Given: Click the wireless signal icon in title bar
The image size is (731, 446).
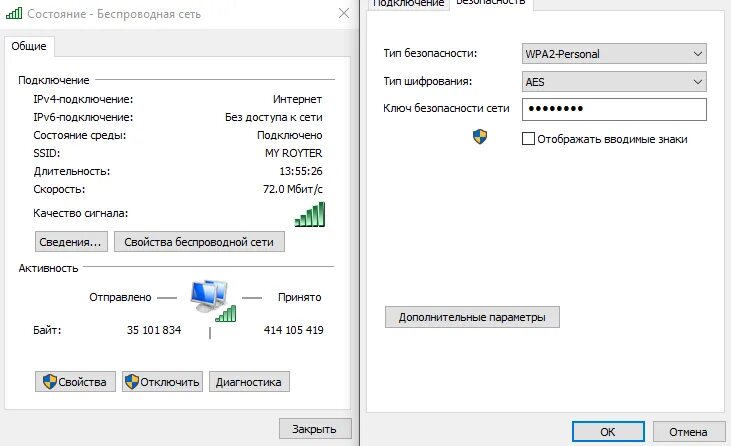Looking at the screenshot, I should pyautogui.click(x=14, y=13).
